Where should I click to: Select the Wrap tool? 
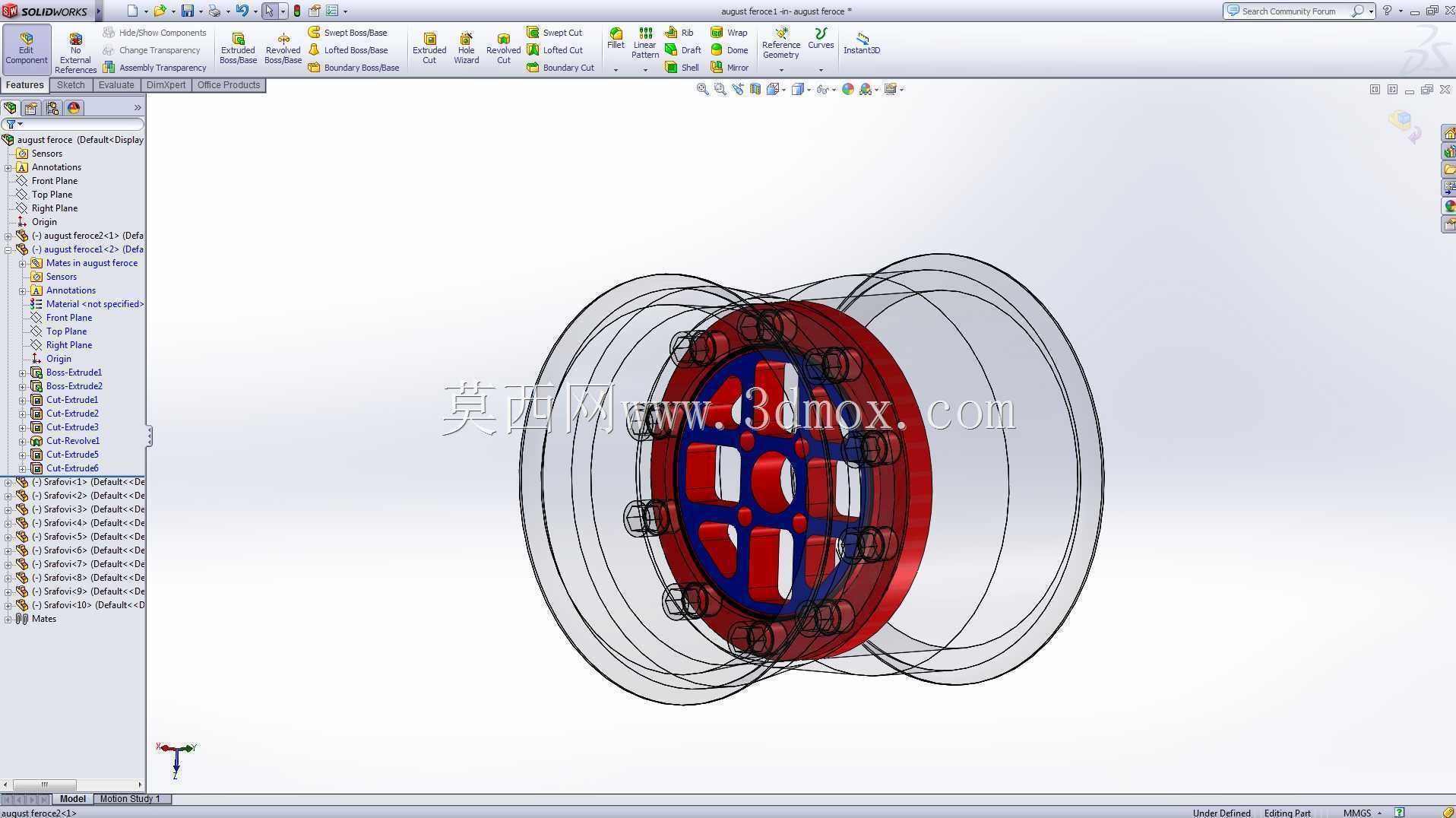[x=729, y=33]
